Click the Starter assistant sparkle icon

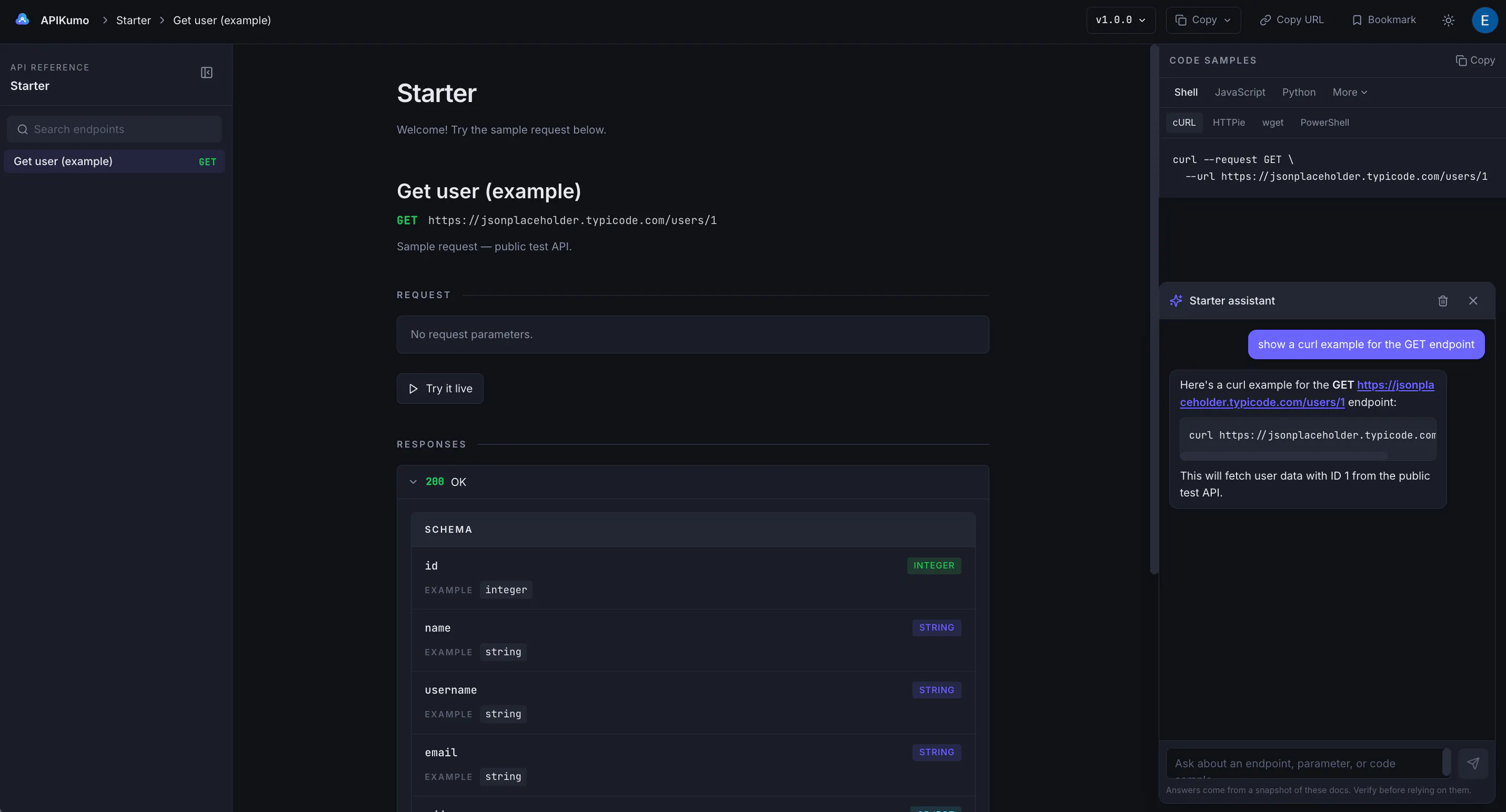point(1176,301)
